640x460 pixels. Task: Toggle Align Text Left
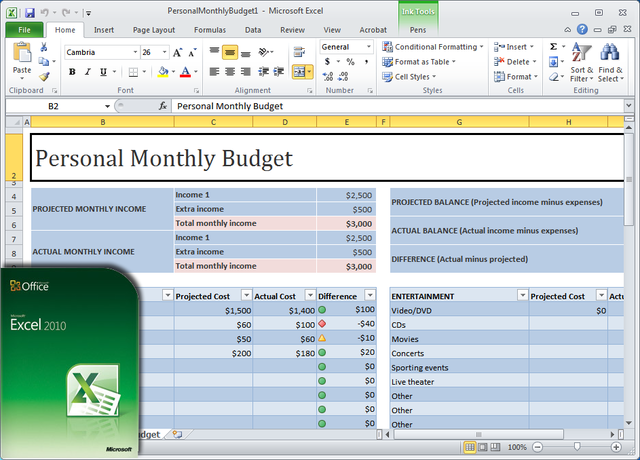(214, 72)
